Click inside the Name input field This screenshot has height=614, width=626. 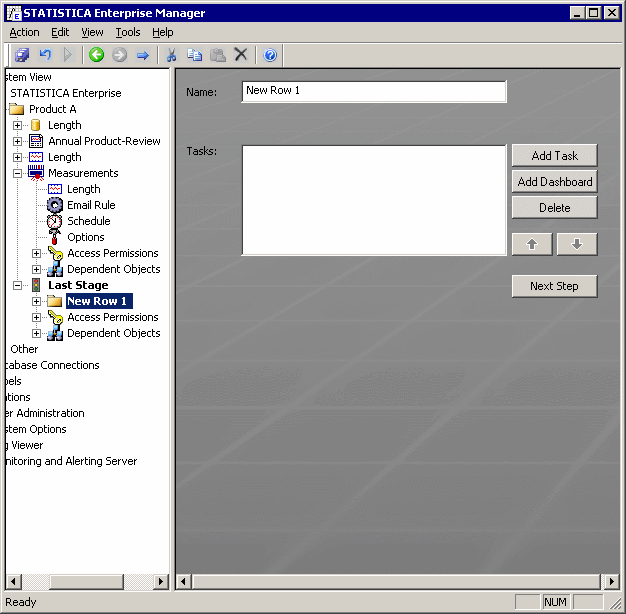coord(374,91)
